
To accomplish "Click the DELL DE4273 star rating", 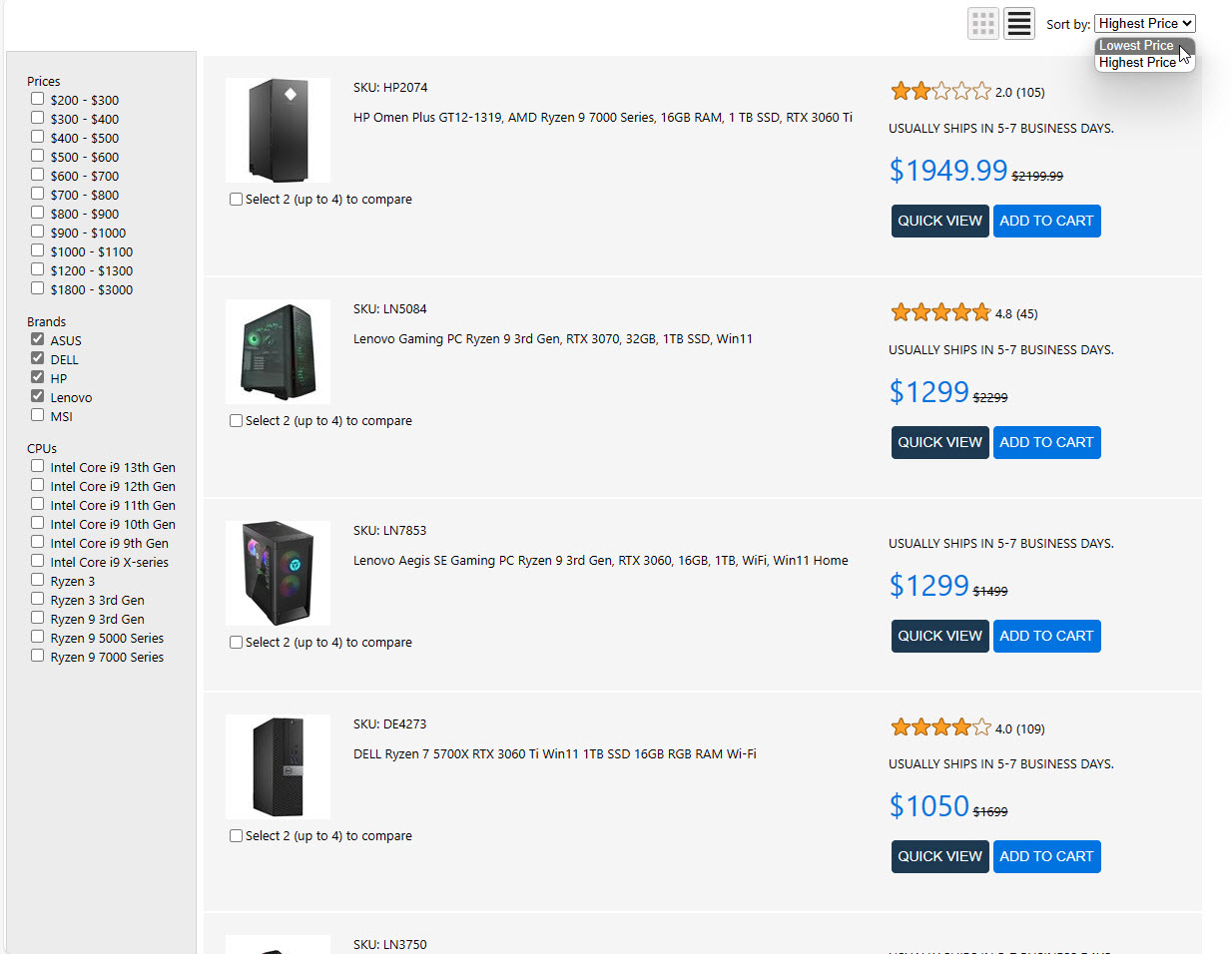I will click(940, 728).
